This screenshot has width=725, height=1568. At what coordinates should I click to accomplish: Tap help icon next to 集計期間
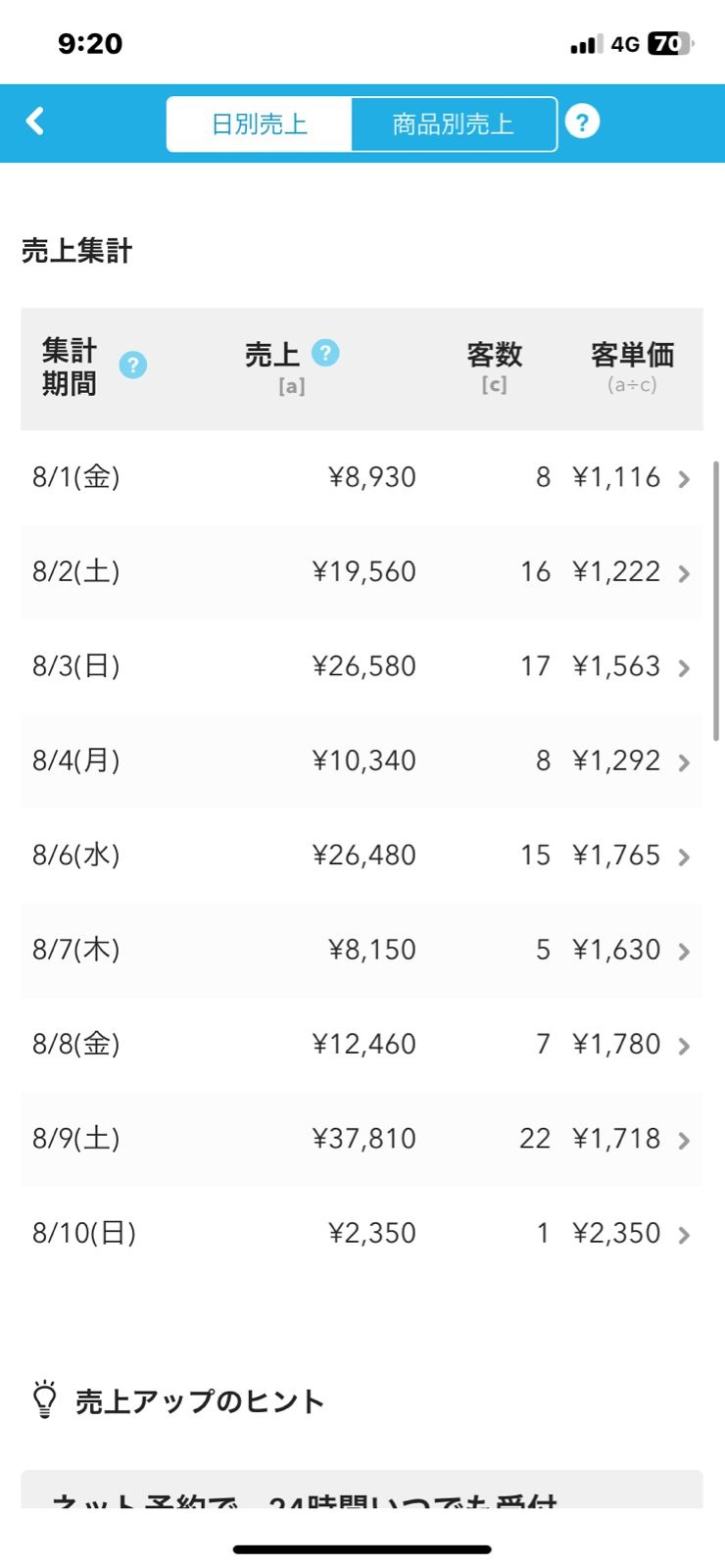[x=133, y=366]
